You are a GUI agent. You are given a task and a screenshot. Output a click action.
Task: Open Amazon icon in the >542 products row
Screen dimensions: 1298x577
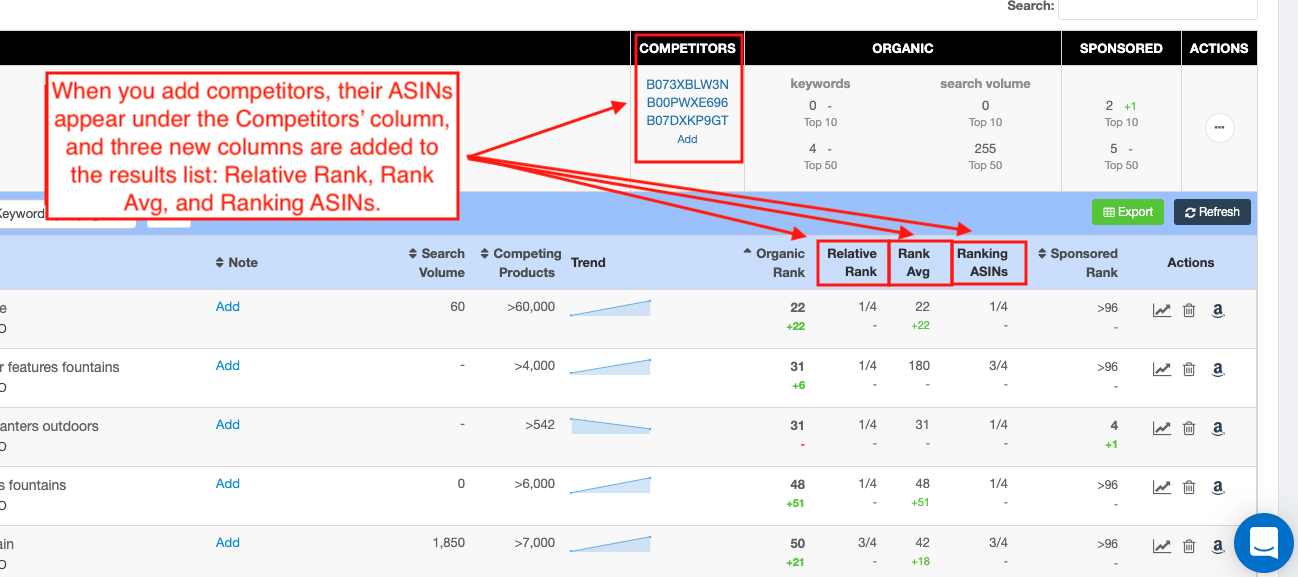pos(1218,429)
